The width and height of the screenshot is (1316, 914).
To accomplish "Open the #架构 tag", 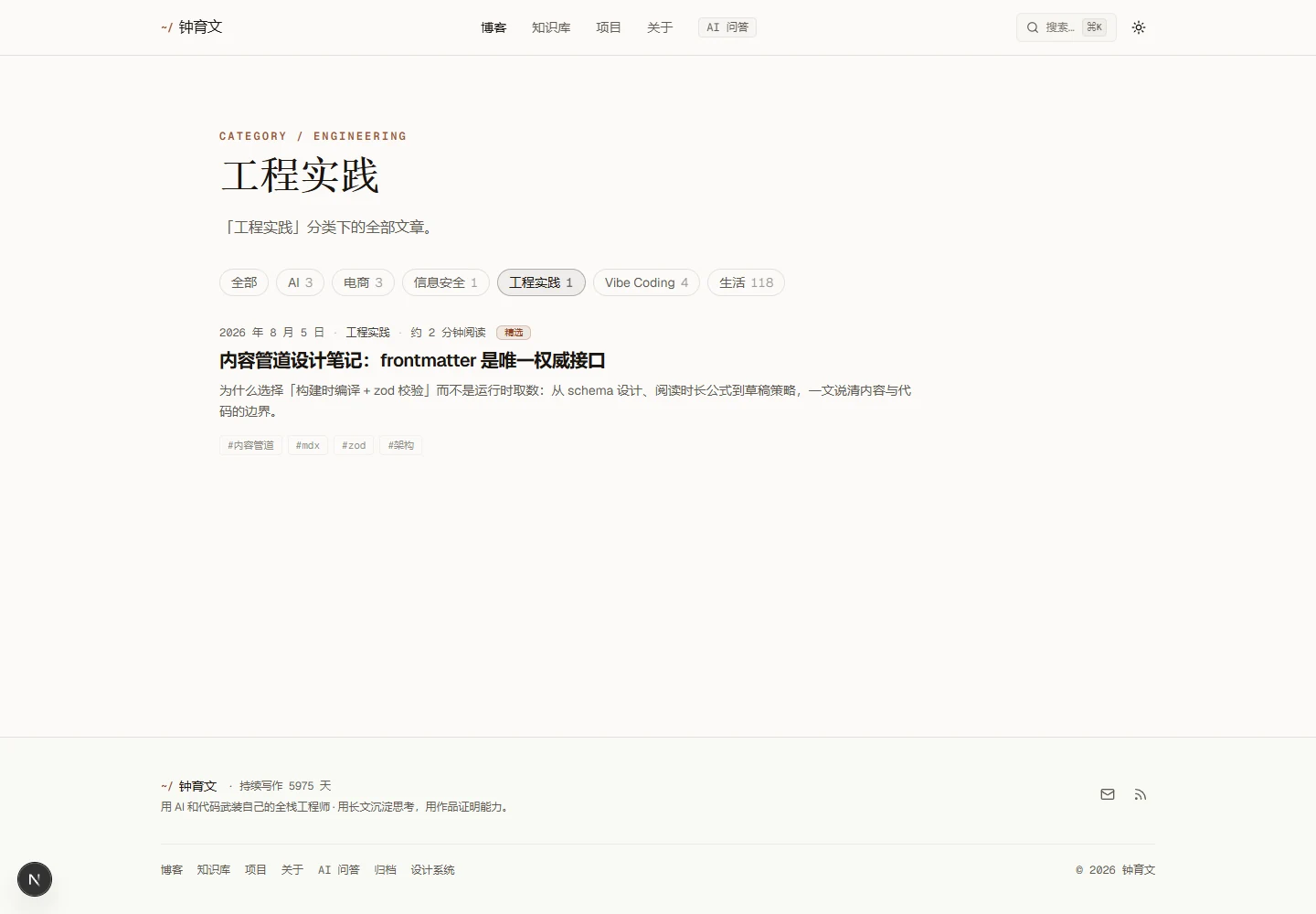I will pyautogui.click(x=400, y=445).
